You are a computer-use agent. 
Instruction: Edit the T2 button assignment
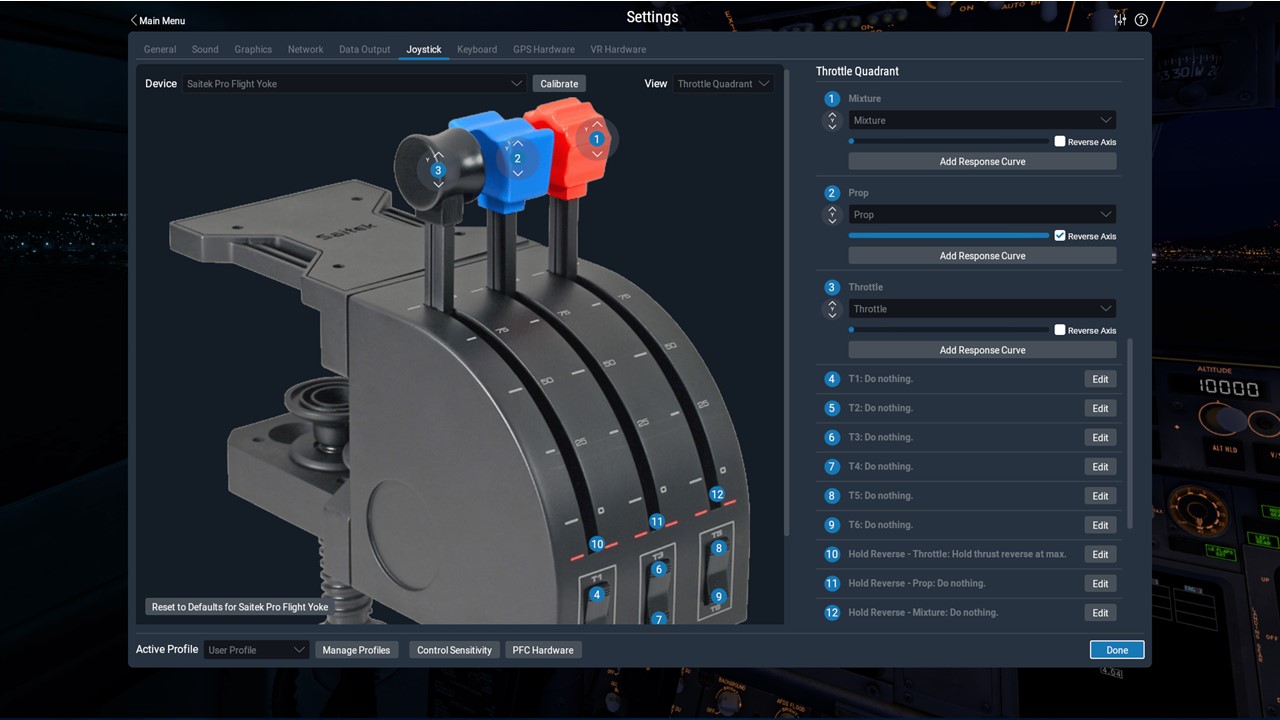point(1100,408)
